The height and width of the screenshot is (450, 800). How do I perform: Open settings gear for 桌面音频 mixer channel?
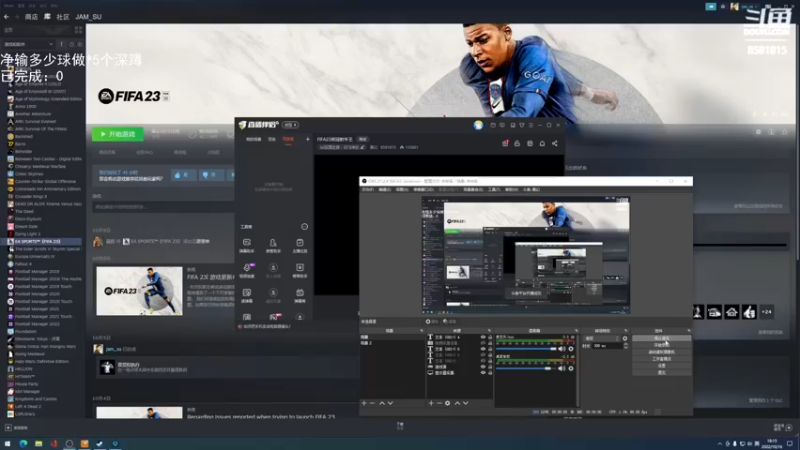[x=570, y=368]
